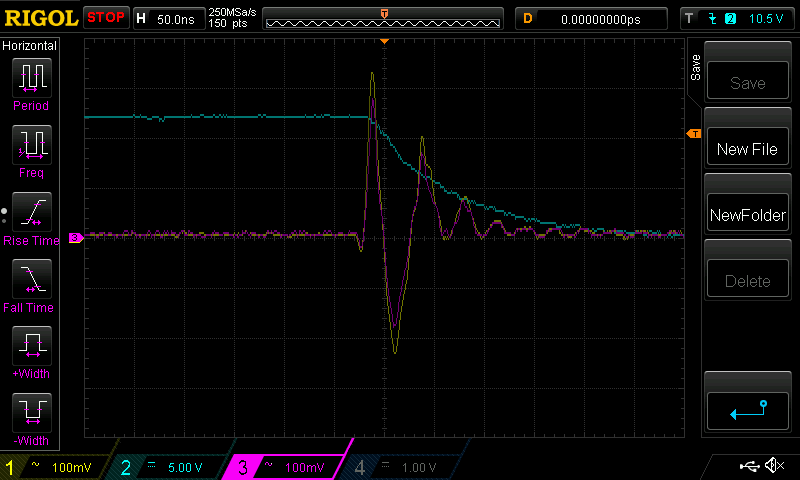Click the 150 pts memory depth readout

pyautogui.click(x=228, y=23)
